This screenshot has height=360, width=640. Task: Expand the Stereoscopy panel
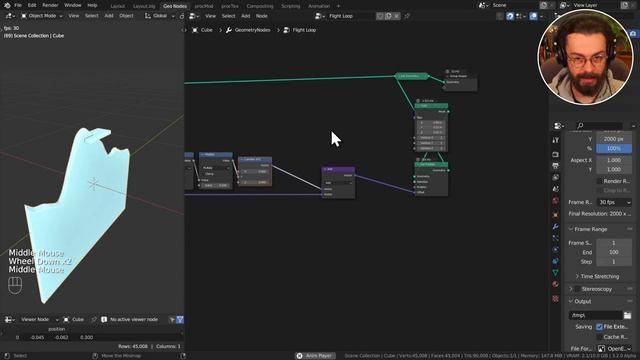pos(571,289)
